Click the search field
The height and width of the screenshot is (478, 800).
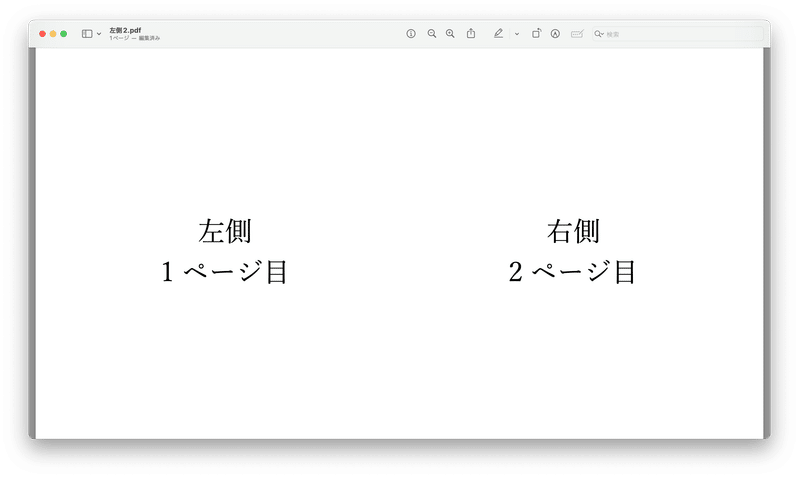[x=678, y=34]
